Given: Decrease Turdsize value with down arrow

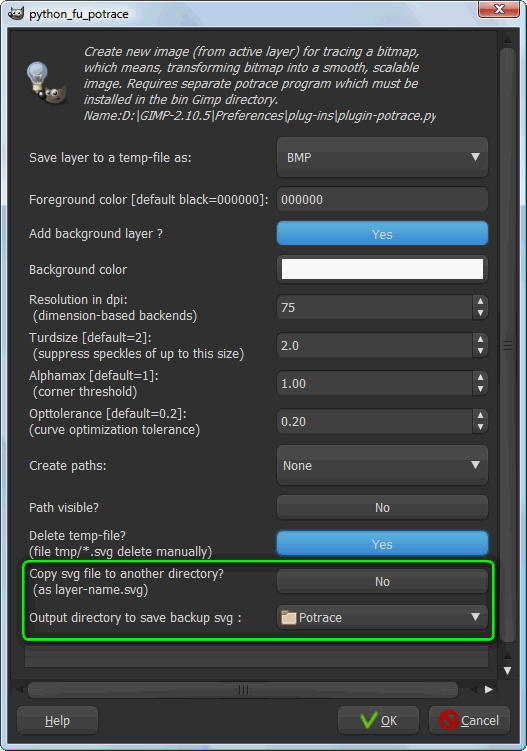Looking at the screenshot, I should coord(480,352).
